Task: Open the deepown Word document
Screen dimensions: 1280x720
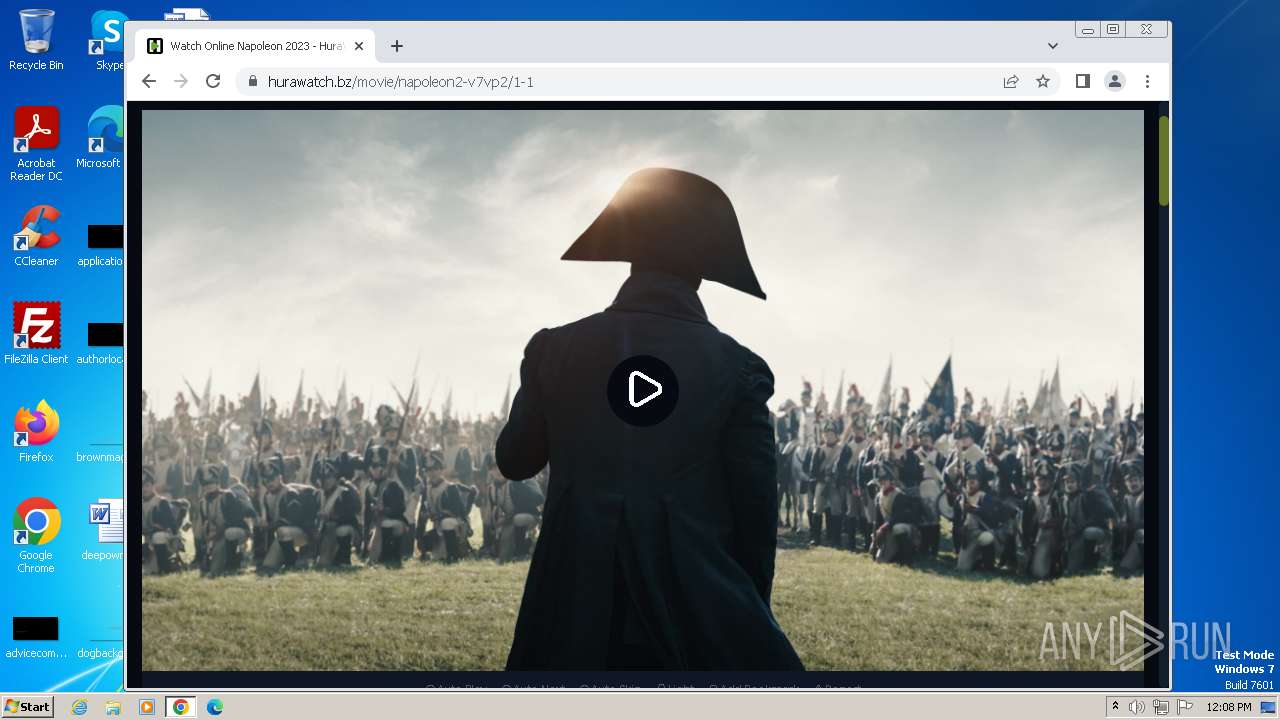Action: 102,530
